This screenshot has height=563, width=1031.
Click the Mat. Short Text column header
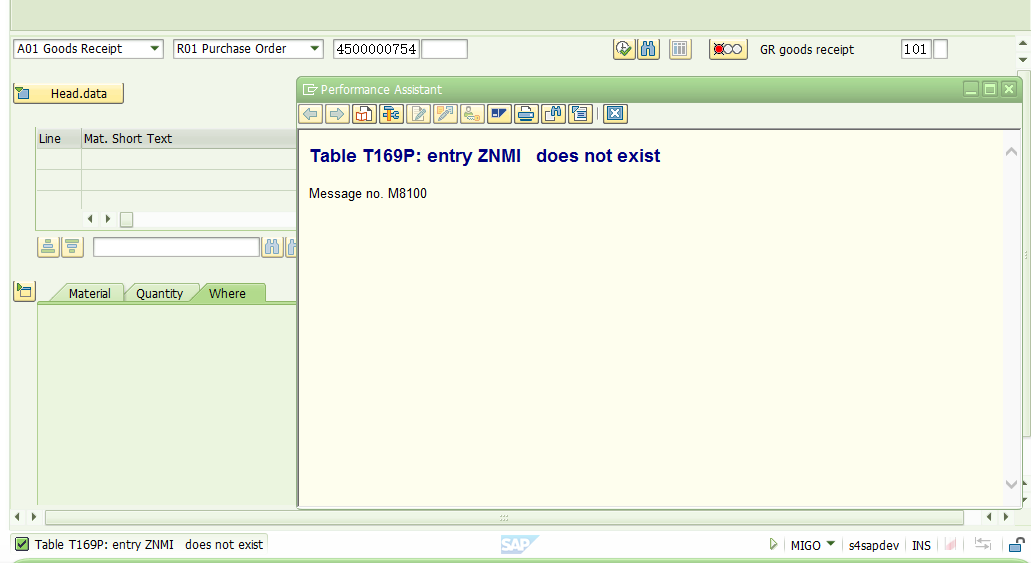point(128,139)
